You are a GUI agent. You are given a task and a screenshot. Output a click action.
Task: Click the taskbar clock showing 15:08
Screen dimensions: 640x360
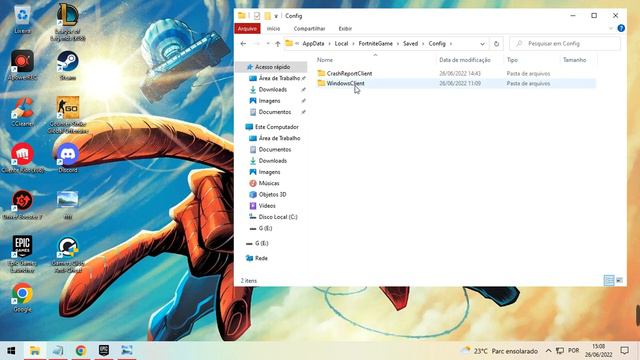[x=599, y=351]
